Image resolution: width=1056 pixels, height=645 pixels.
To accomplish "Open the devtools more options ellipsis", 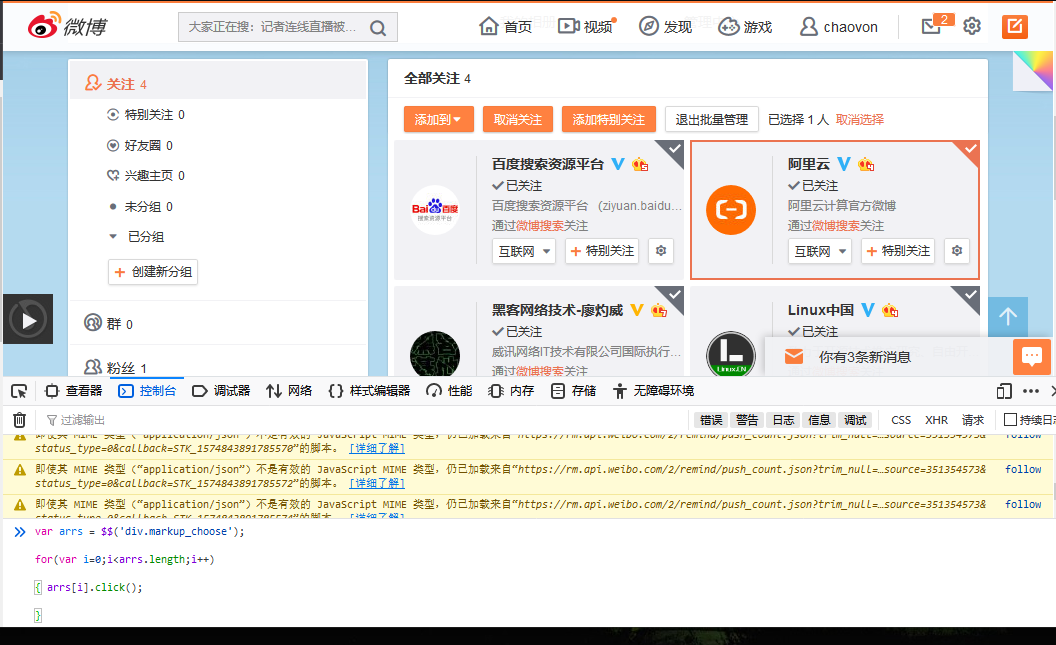I will [x=1031, y=391].
